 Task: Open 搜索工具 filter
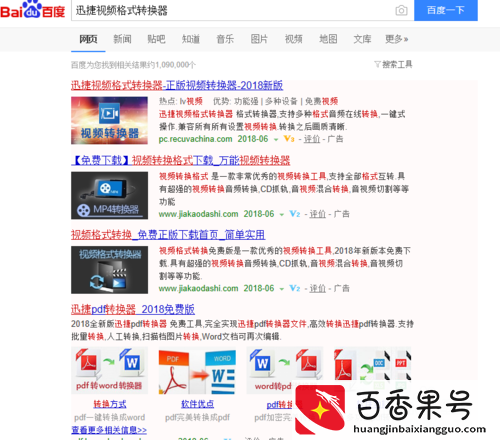click(393, 64)
